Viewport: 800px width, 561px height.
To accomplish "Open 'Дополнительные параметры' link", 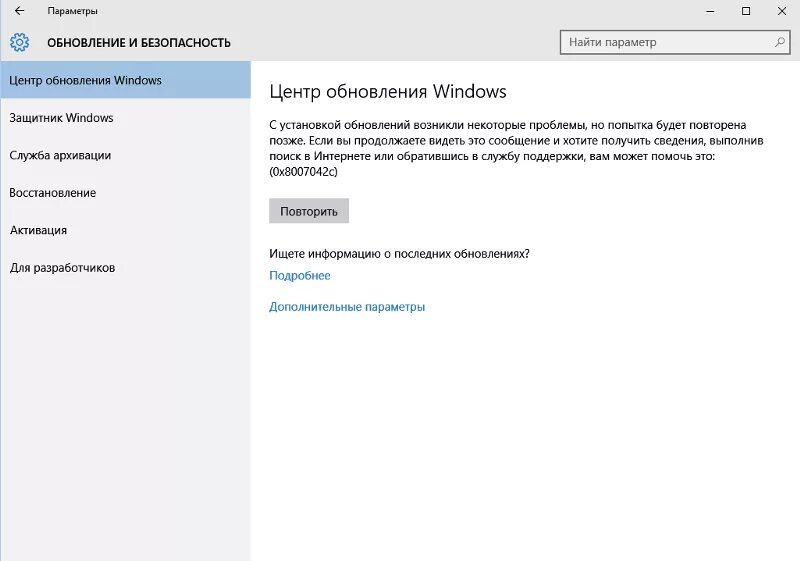I will pyautogui.click(x=347, y=307).
